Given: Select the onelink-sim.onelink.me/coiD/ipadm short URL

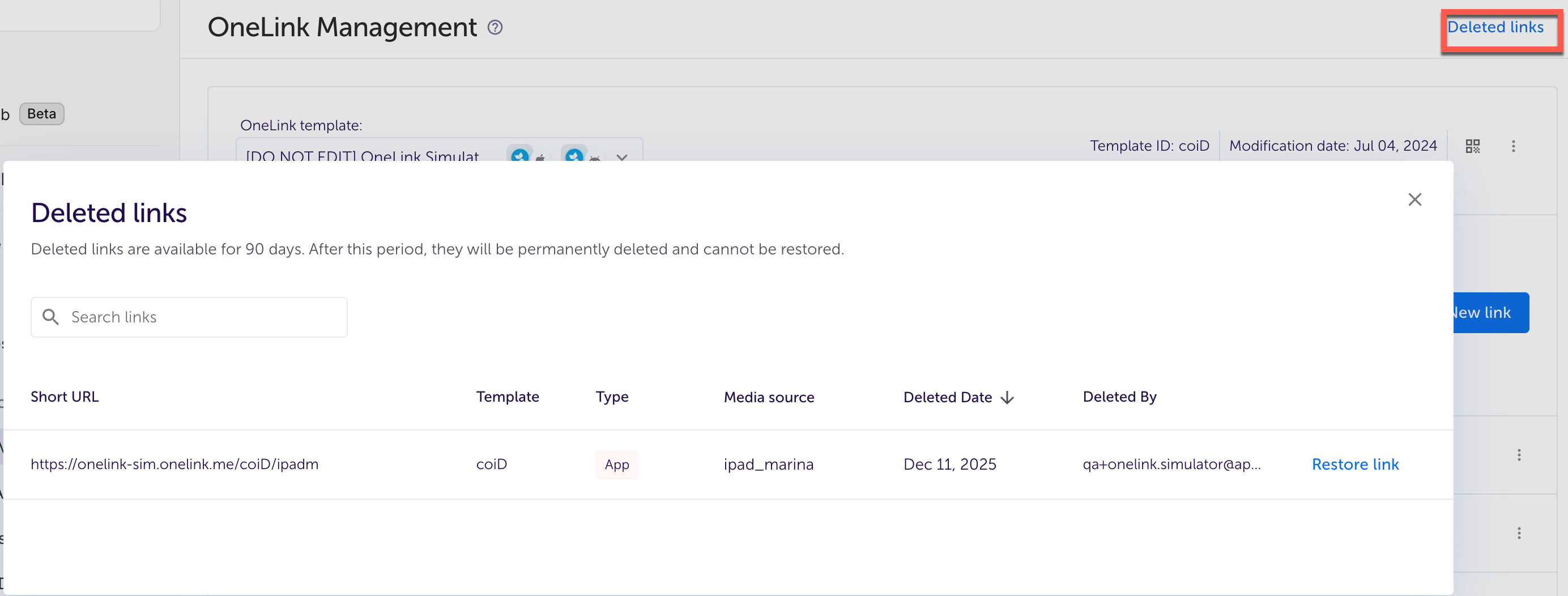Looking at the screenshot, I should coord(174,465).
